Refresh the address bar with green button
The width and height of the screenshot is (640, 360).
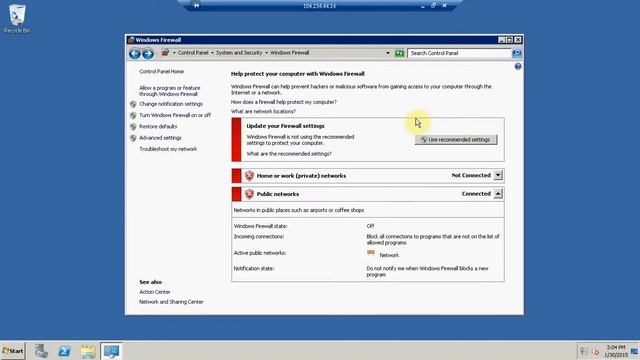click(x=400, y=53)
